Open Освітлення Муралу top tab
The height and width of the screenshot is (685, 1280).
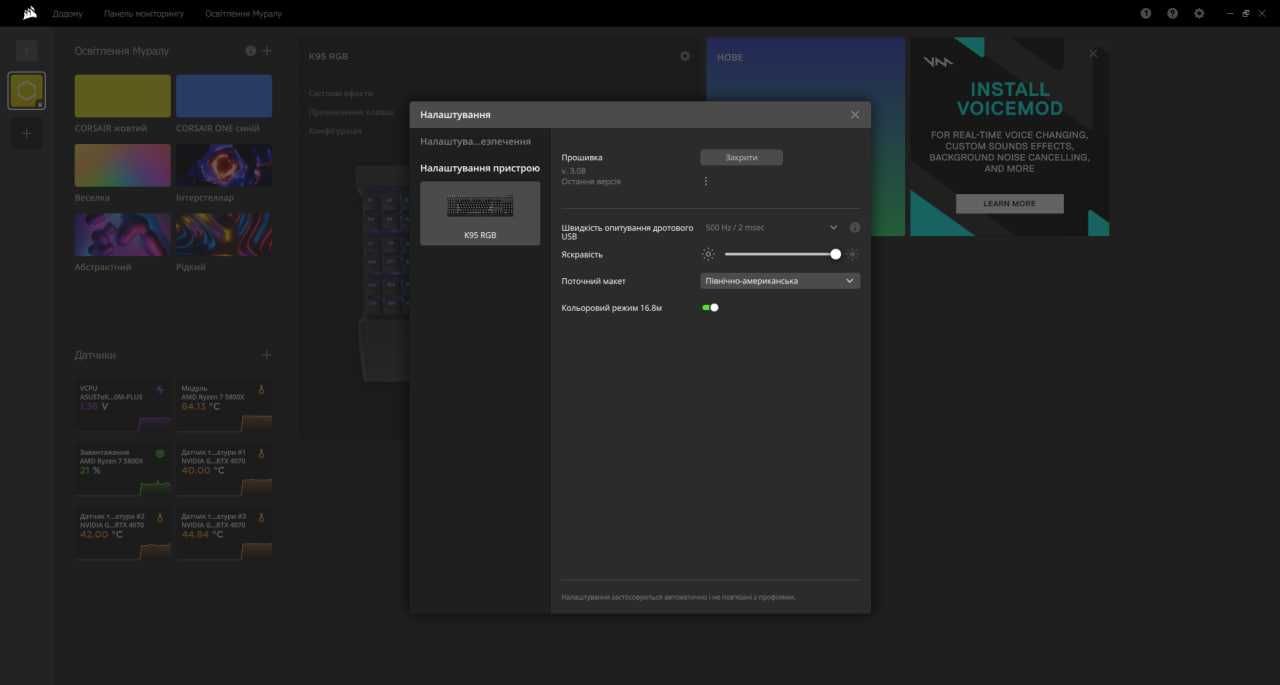[x=243, y=14]
